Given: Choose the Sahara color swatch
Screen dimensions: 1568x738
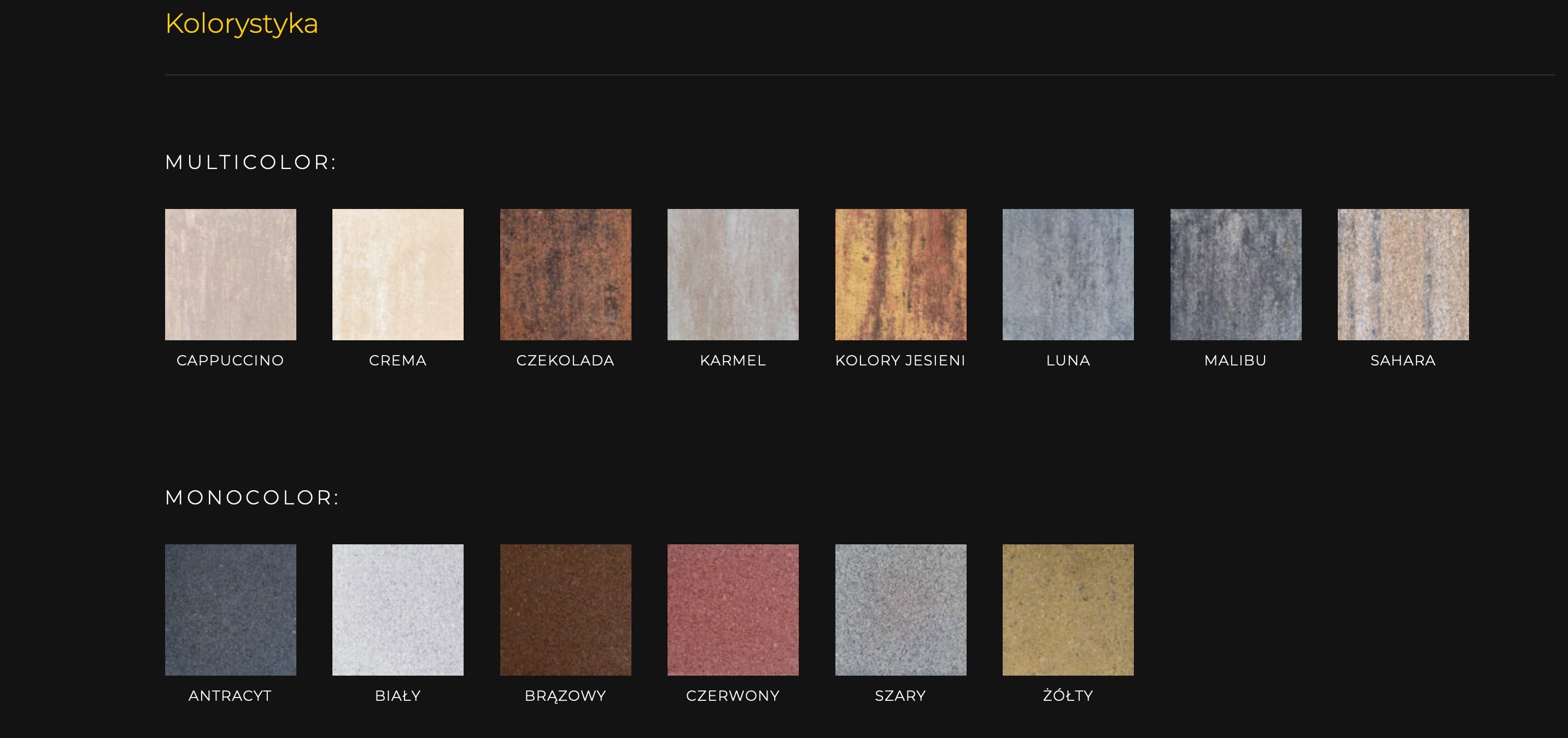Looking at the screenshot, I should [x=1403, y=275].
